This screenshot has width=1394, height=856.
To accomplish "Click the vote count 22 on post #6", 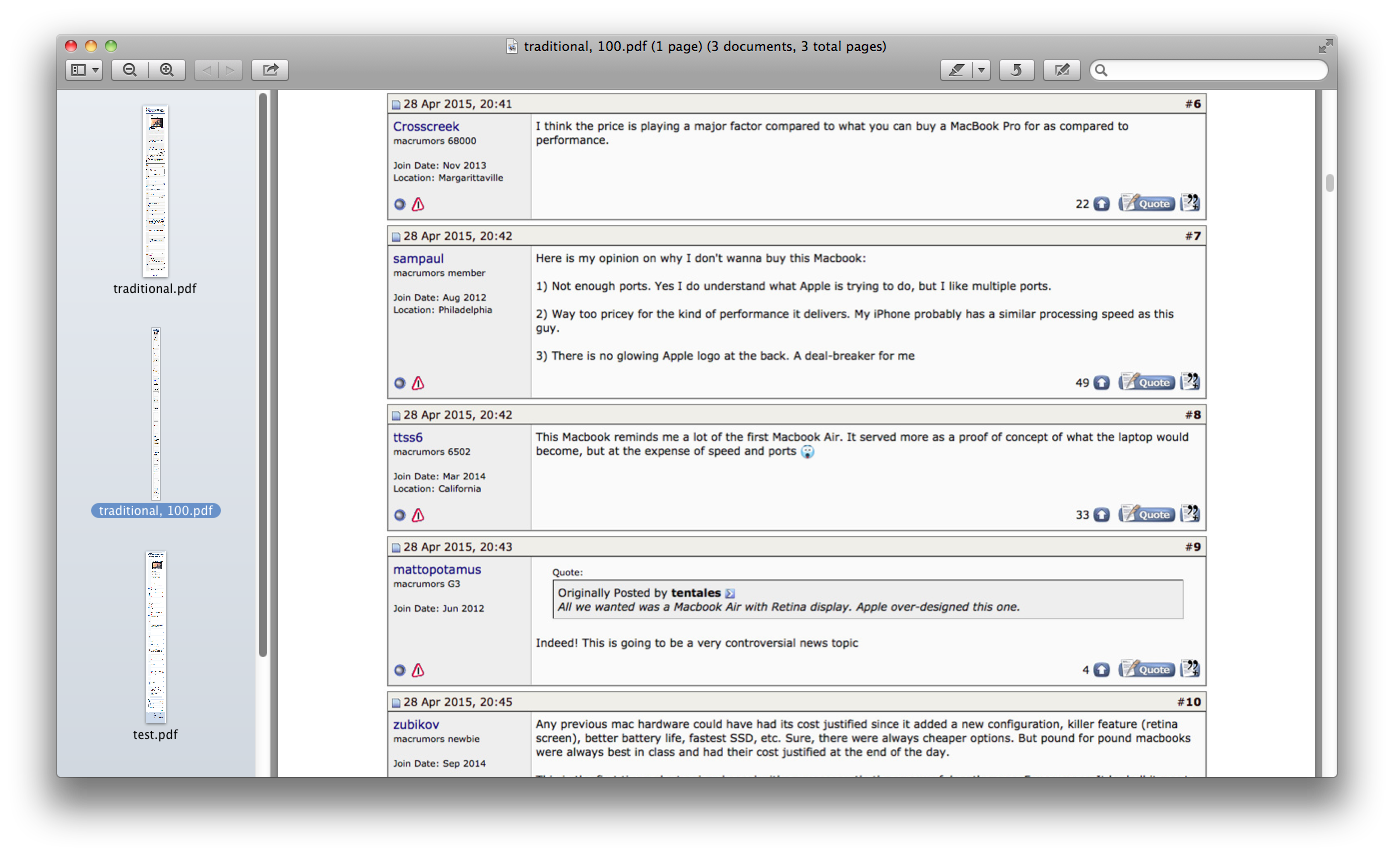I will [1082, 204].
